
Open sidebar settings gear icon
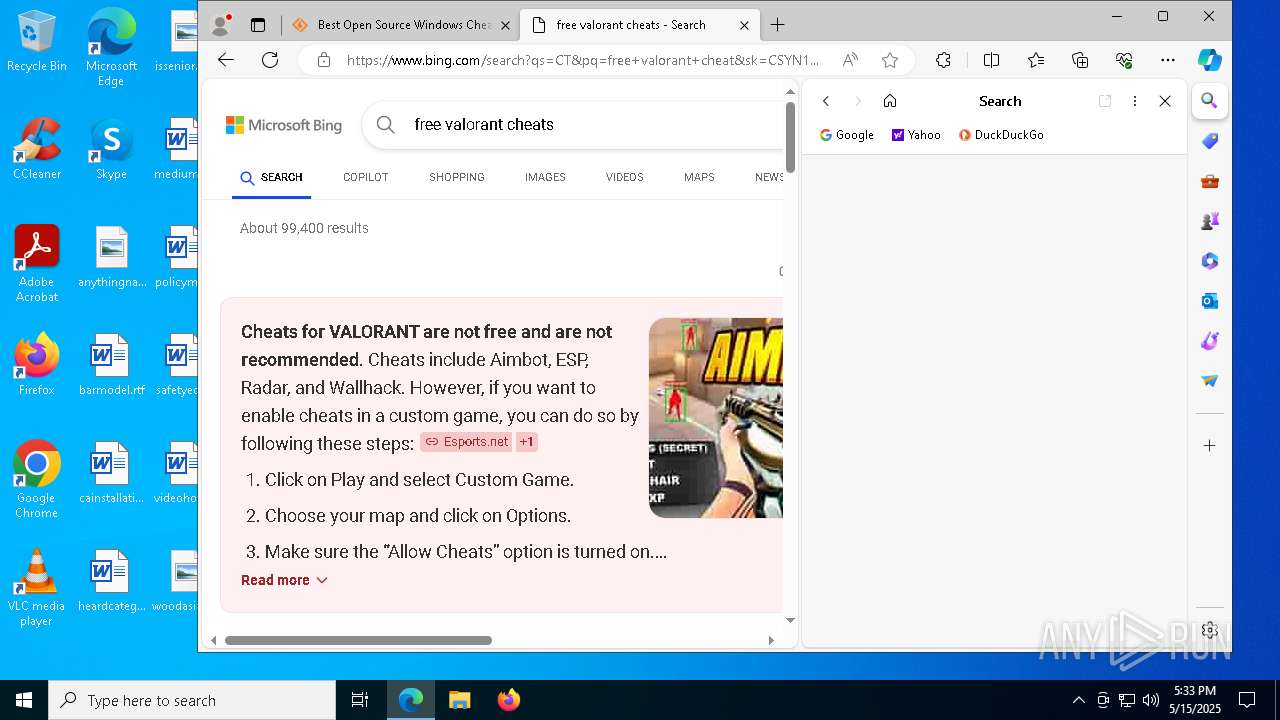coord(1210,630)
